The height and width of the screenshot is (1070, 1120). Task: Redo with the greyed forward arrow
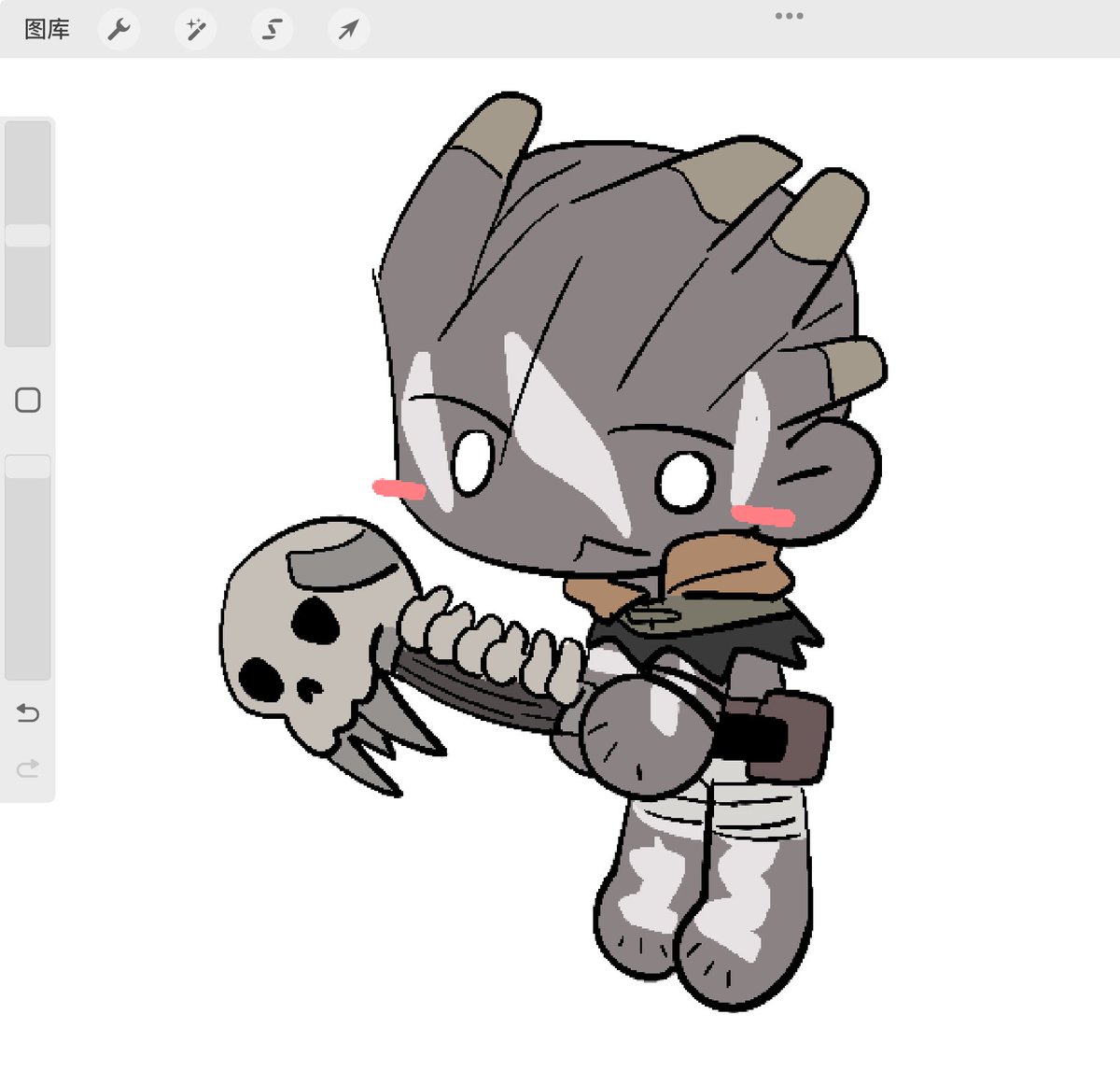click(x=28, y=768)
